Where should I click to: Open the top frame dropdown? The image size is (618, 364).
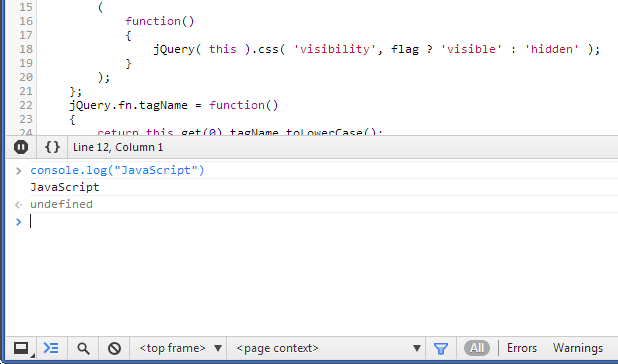(180, 348)
